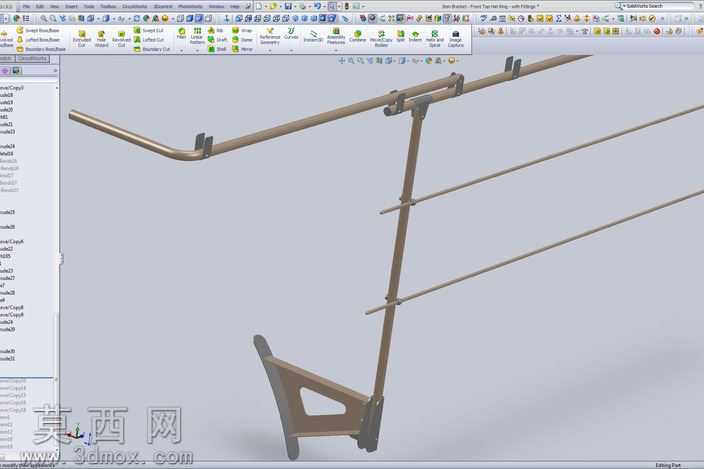Click the Shell feature tool
Viewport: 704px width, 469px height.
pos(217,49)
